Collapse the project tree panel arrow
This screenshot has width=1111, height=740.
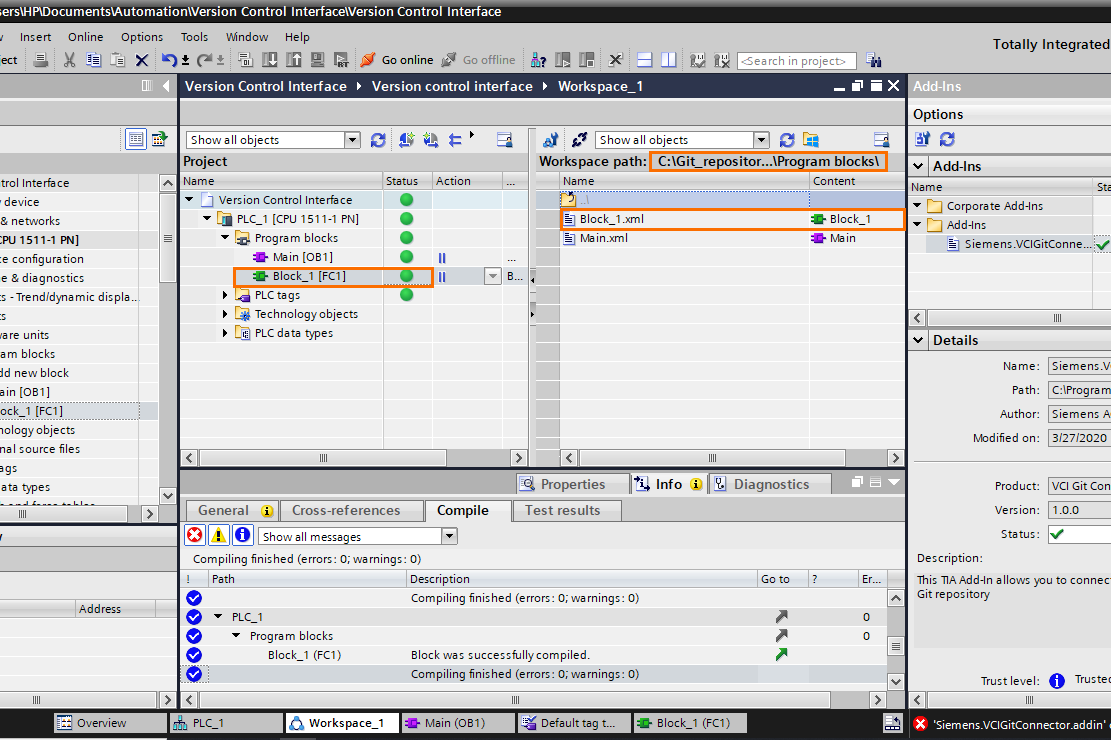[167, 86]
